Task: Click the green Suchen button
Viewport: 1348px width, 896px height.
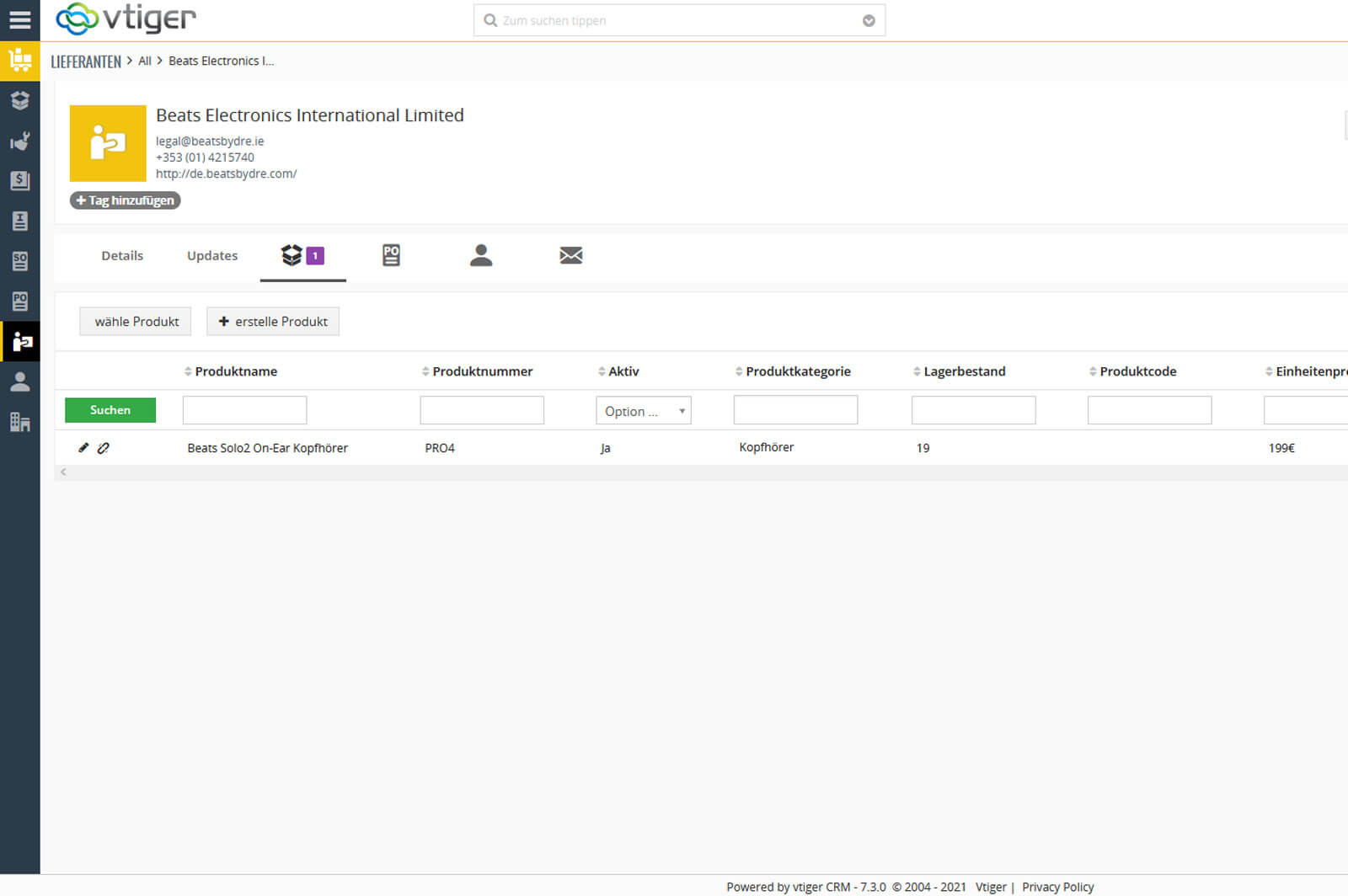Action: click(110, 410)
